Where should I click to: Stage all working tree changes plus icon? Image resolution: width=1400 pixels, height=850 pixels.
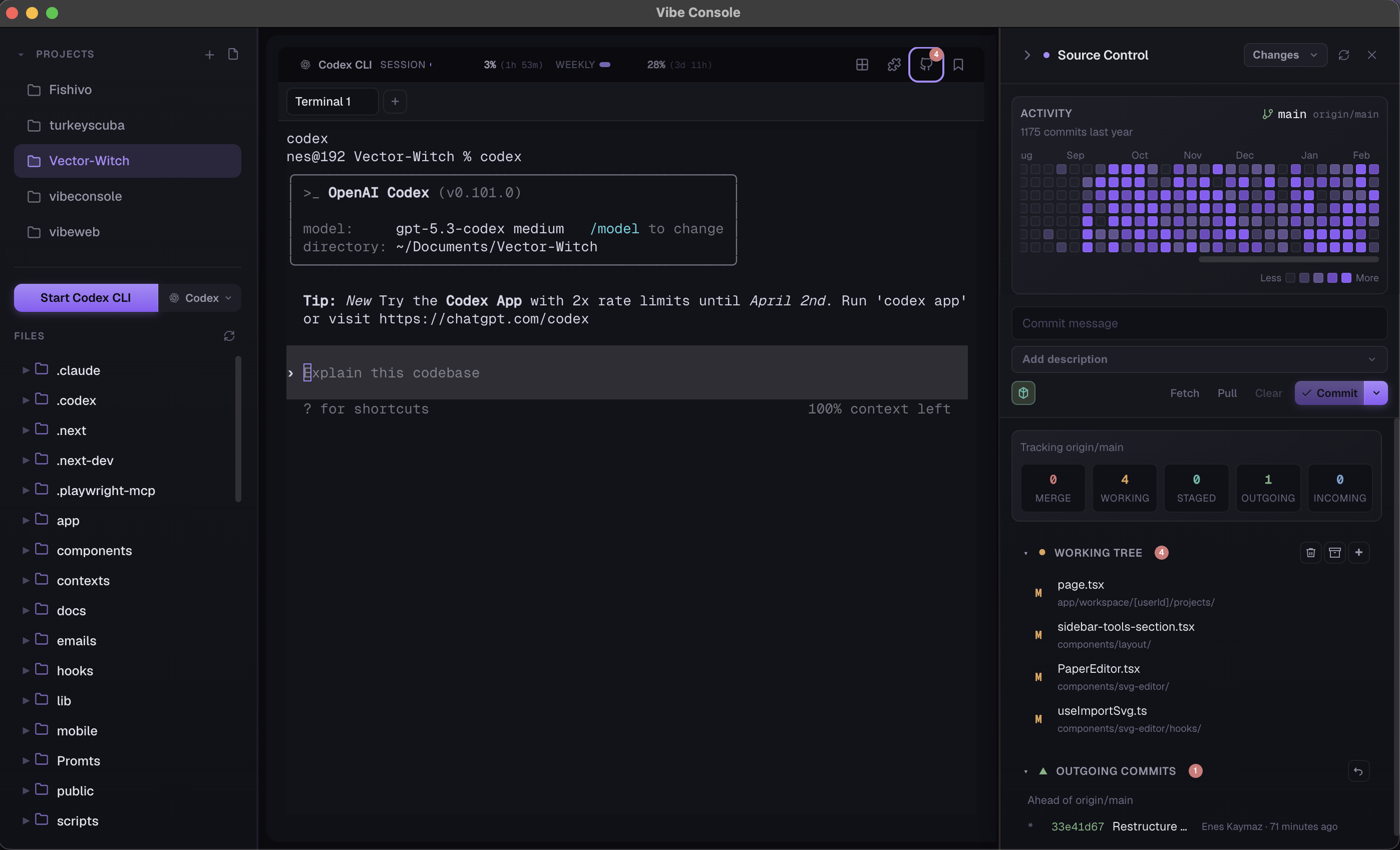pyautogui.click(x=1358, y=552)
